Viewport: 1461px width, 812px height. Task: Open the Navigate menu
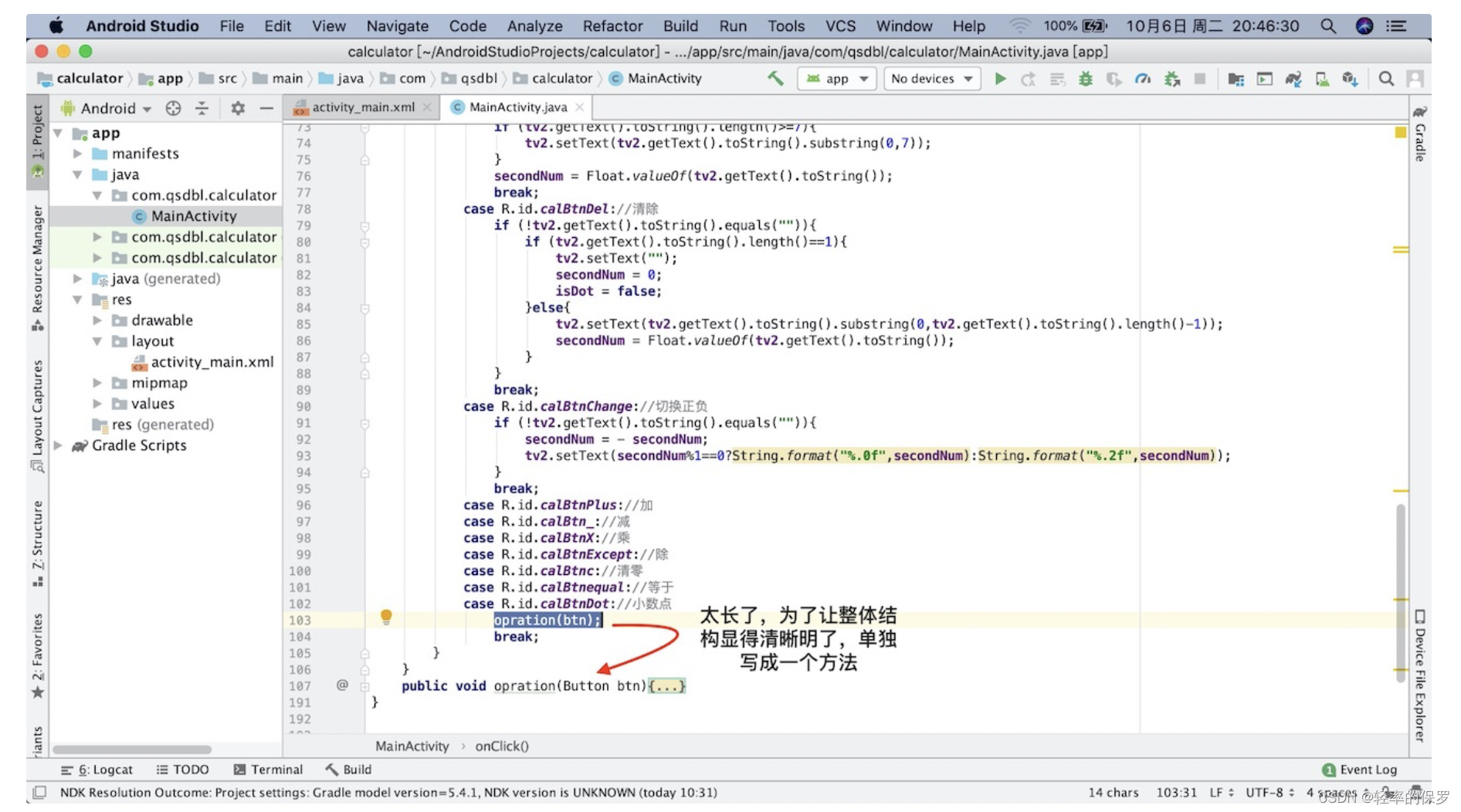(397, 25)
